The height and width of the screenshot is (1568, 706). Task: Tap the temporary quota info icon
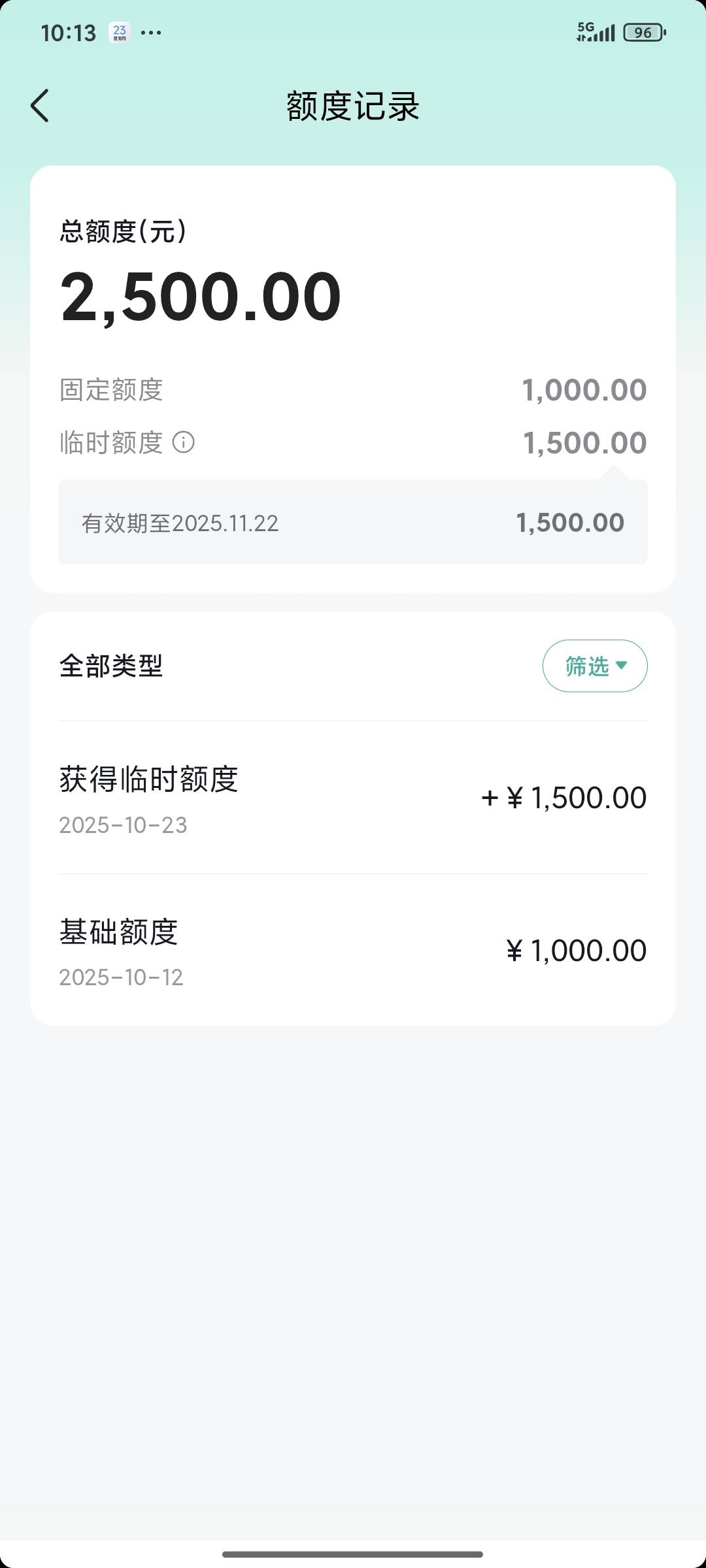coord(183,442)
